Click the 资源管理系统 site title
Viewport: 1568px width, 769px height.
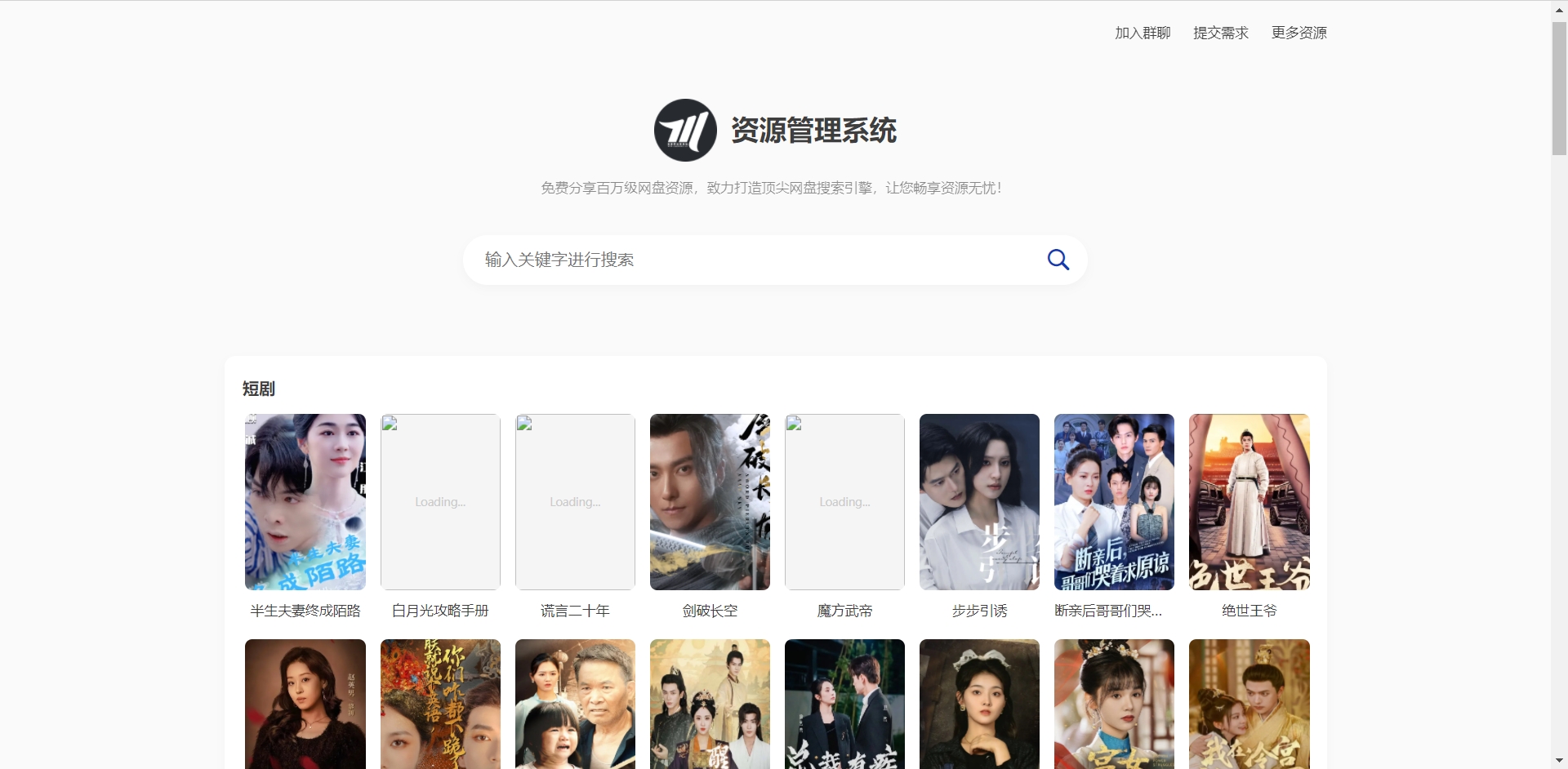tap(813, 131)
